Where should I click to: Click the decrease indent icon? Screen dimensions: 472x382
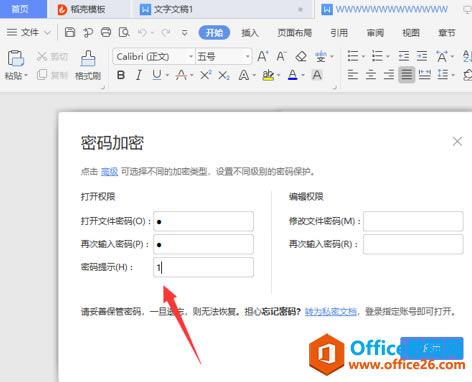coord(404,56)
